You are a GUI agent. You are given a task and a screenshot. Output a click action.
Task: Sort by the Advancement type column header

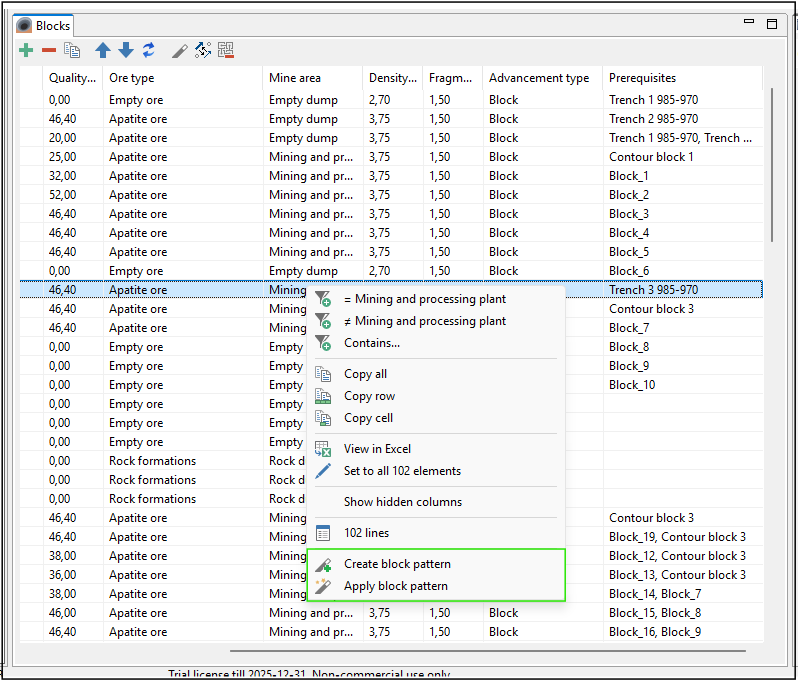coord(543,78)
